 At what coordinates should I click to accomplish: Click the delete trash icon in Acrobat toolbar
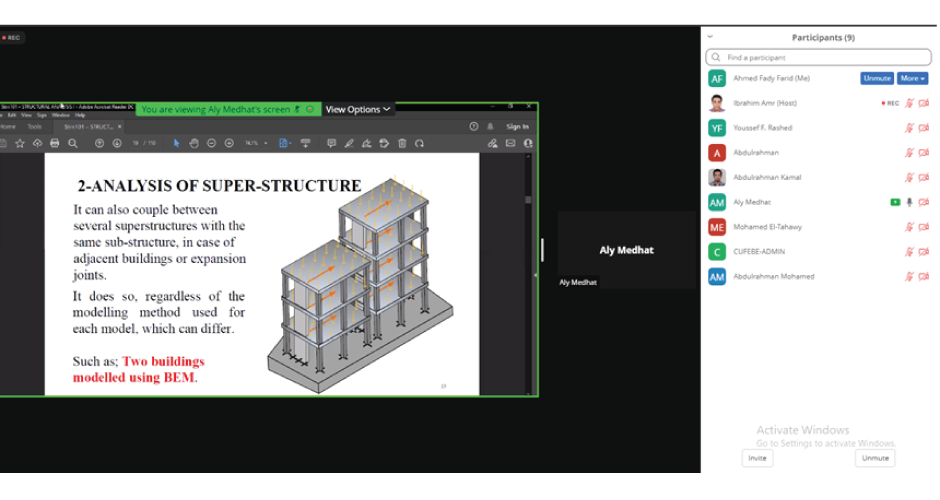pyautogui.click(x=402, y=143)
